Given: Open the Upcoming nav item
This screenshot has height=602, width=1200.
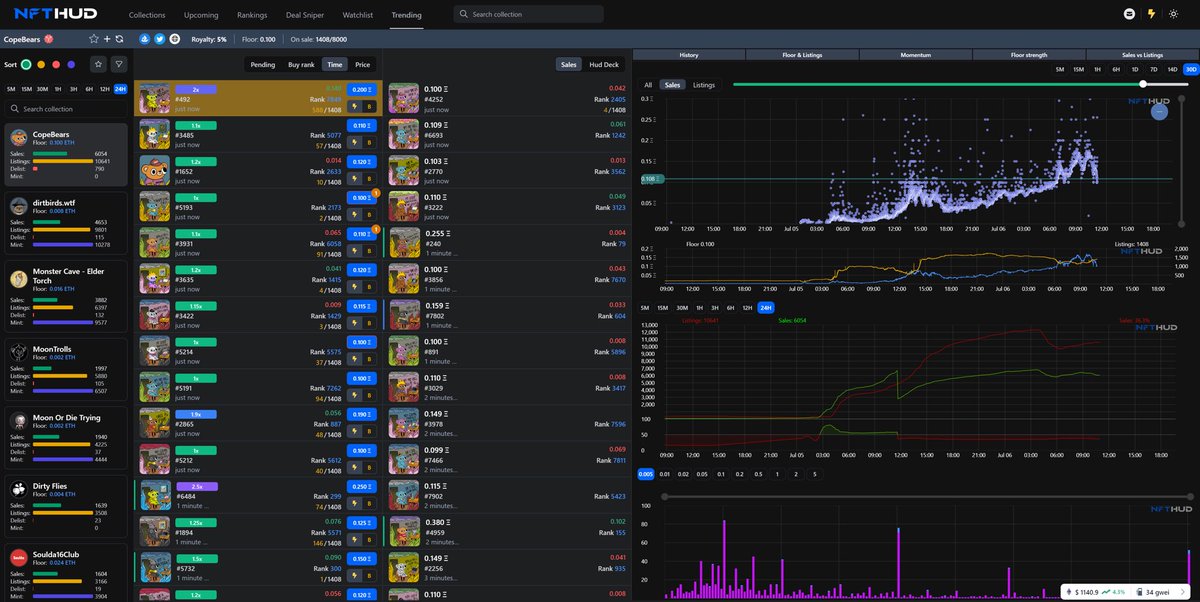Looking at the screenshot, I should (x=201, y=15).
